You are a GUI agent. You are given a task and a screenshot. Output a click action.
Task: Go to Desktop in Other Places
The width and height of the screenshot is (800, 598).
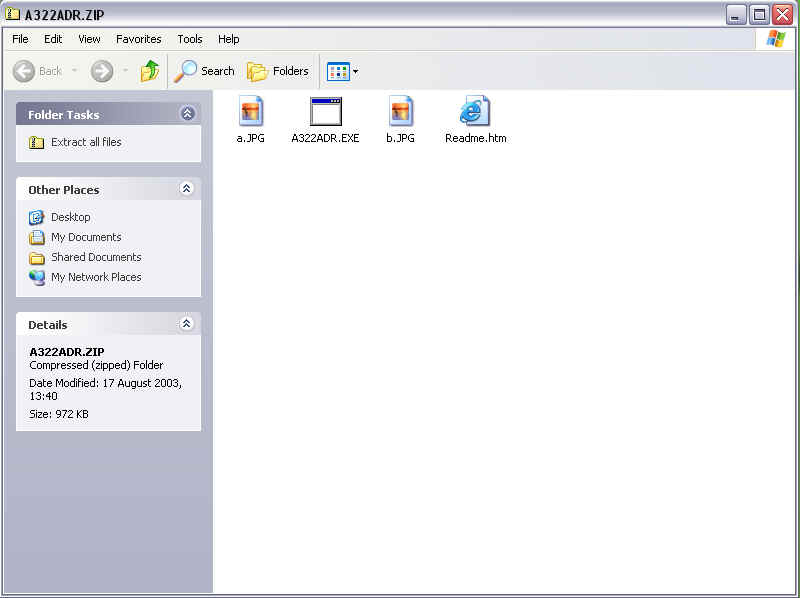pyautogui.click(x=71, y=217)
